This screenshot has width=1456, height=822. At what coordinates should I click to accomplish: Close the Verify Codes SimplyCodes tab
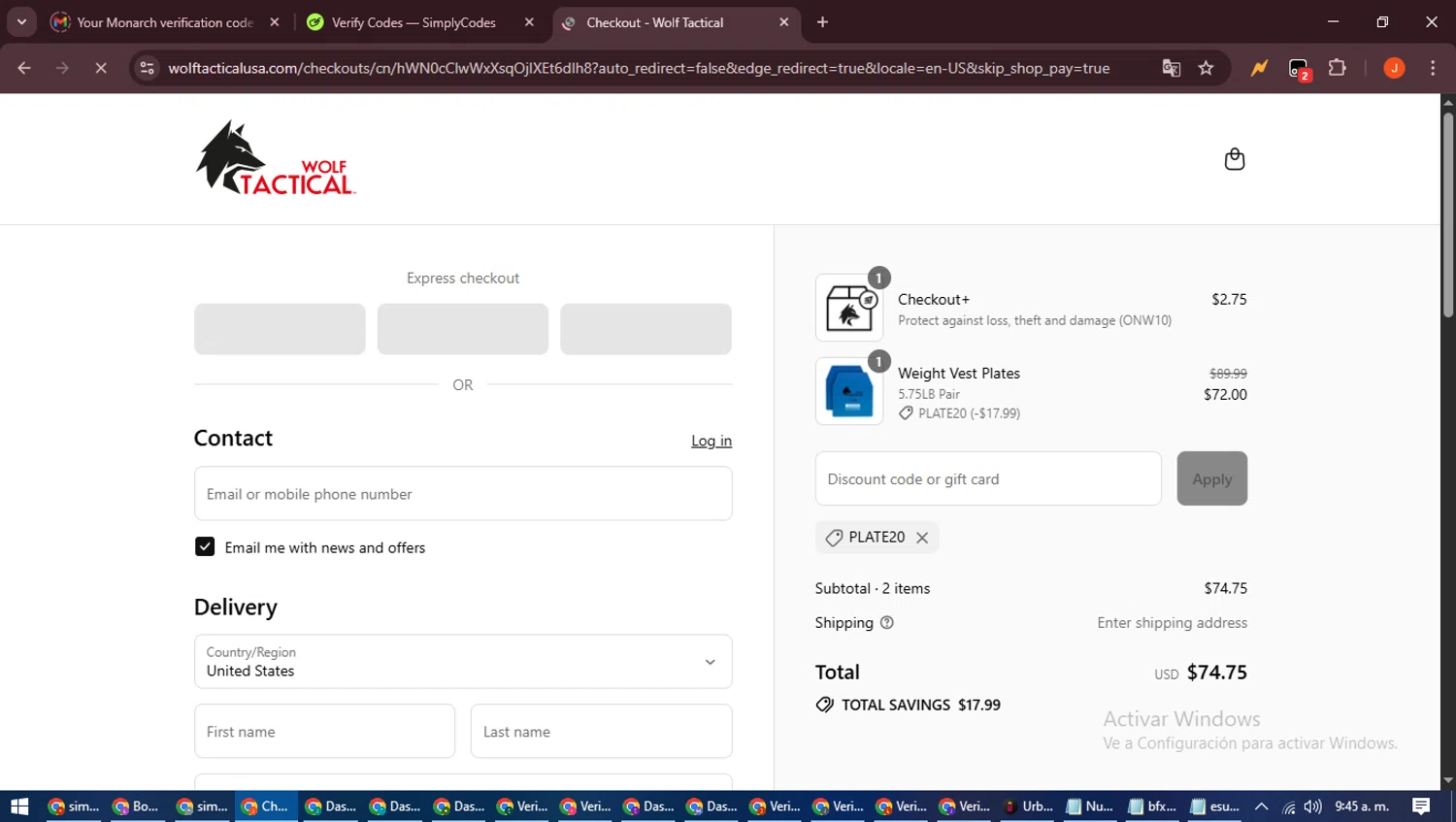[x=529, y=22]
